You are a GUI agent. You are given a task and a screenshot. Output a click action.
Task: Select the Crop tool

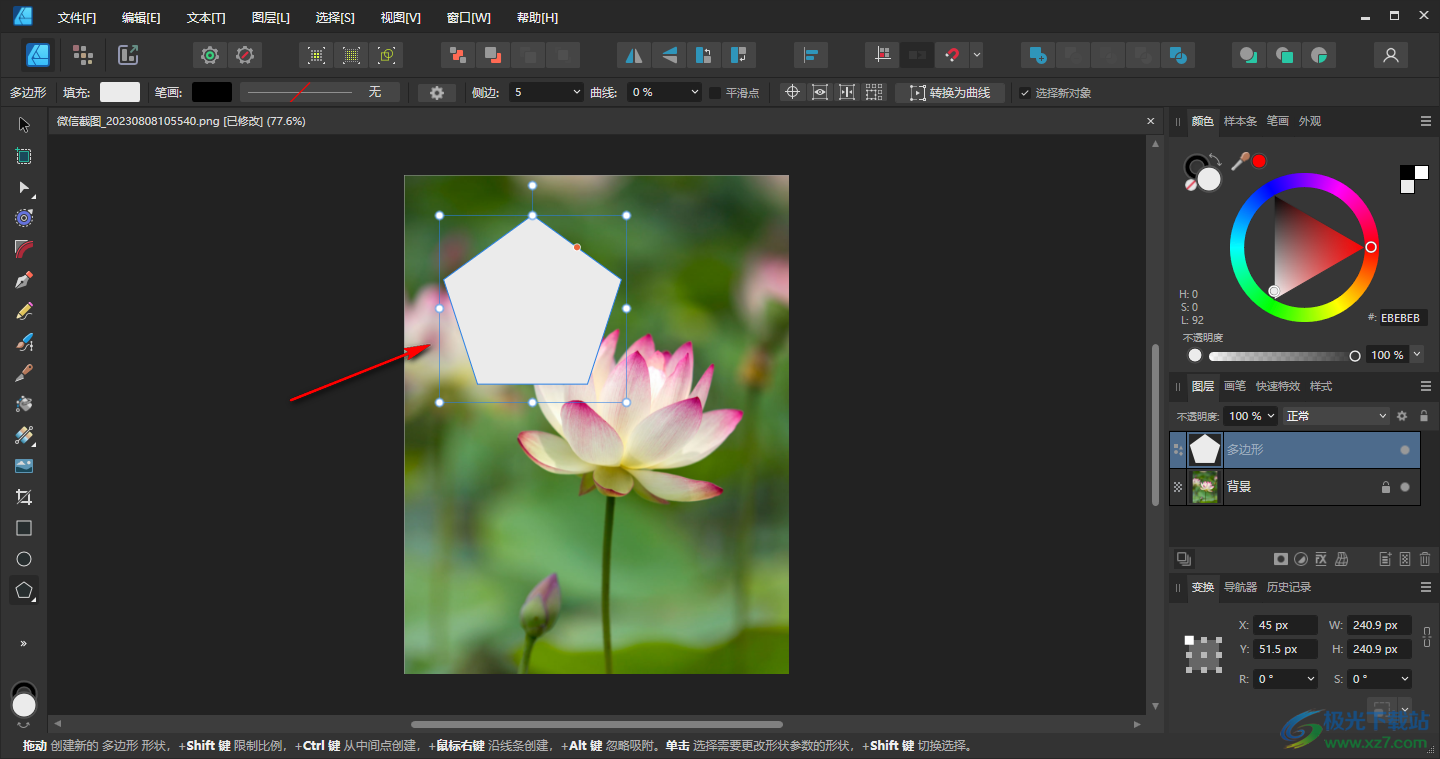pyautogui.click(x=24, y=497)
